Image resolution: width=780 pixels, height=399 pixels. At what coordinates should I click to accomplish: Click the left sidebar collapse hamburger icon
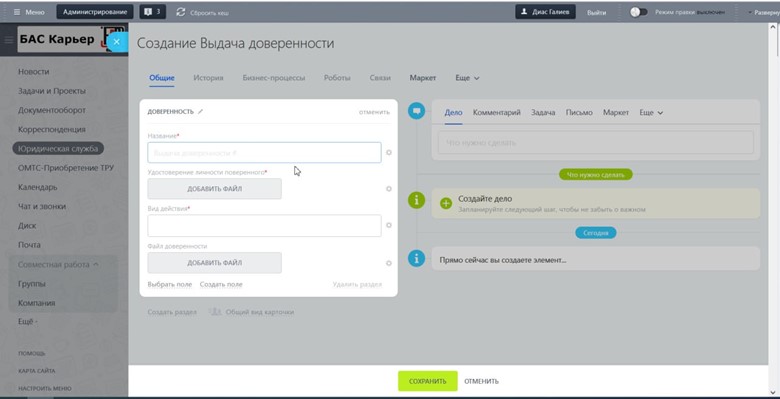[x=8, y=40]
